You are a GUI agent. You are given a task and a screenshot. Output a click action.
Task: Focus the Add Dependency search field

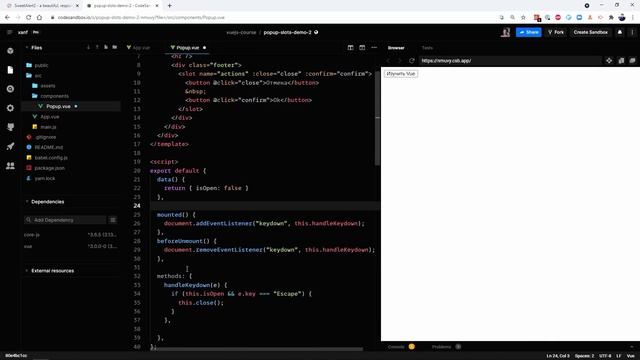64,220
